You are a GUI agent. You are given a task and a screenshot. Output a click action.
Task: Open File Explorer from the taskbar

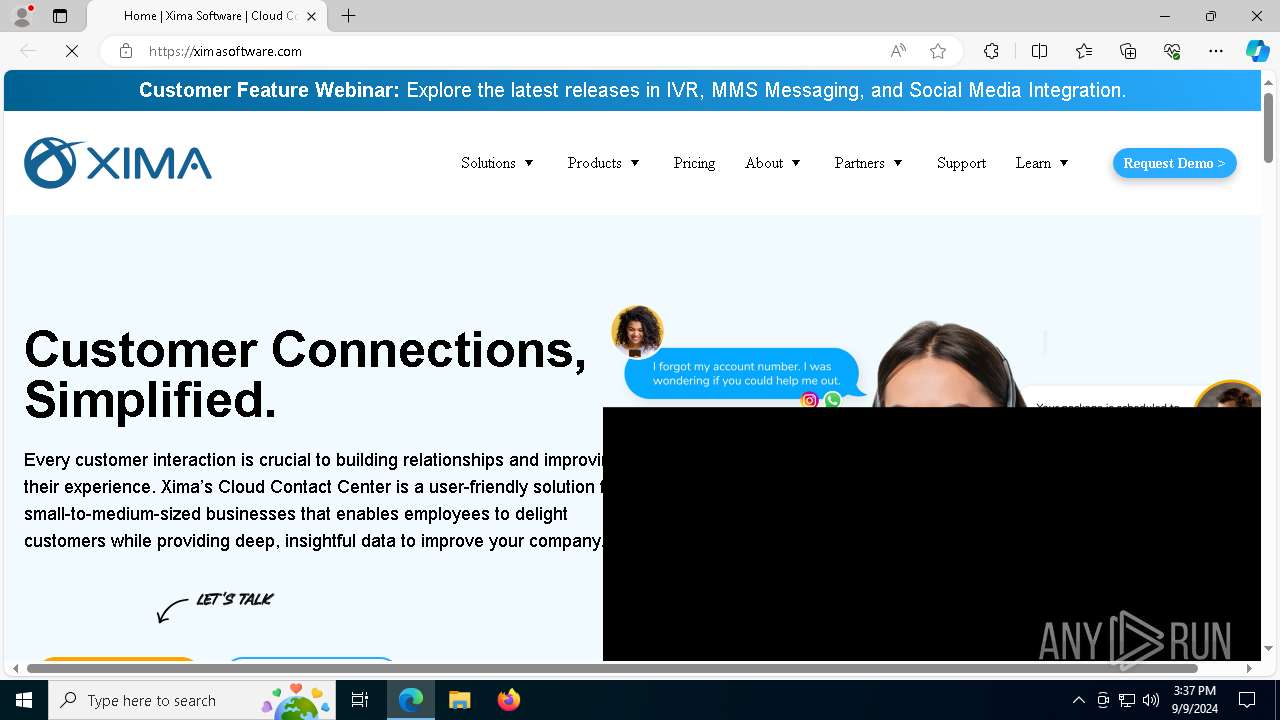(x=459, y=700)
